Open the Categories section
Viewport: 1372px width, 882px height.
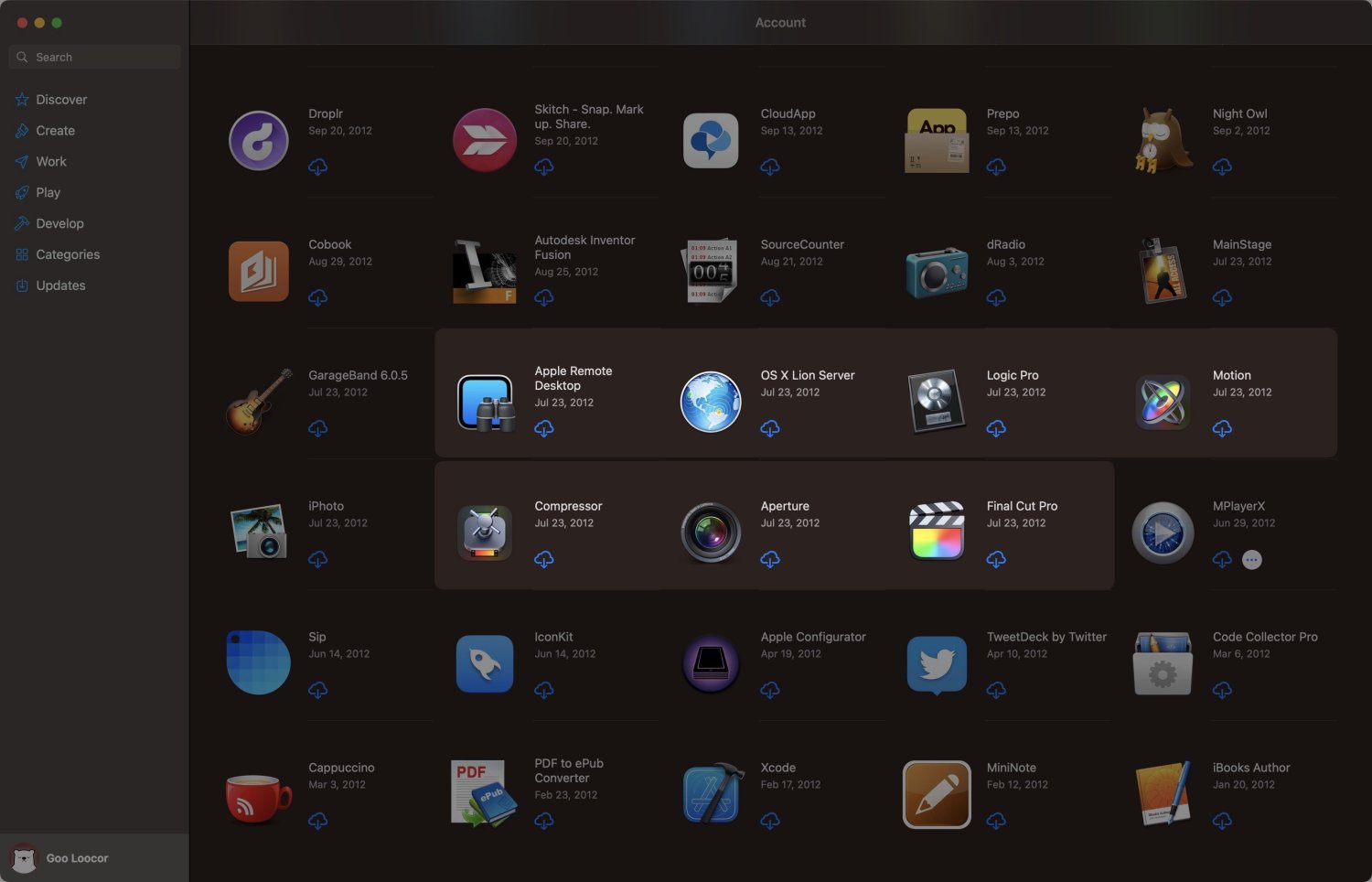click(x=68, y=254)
